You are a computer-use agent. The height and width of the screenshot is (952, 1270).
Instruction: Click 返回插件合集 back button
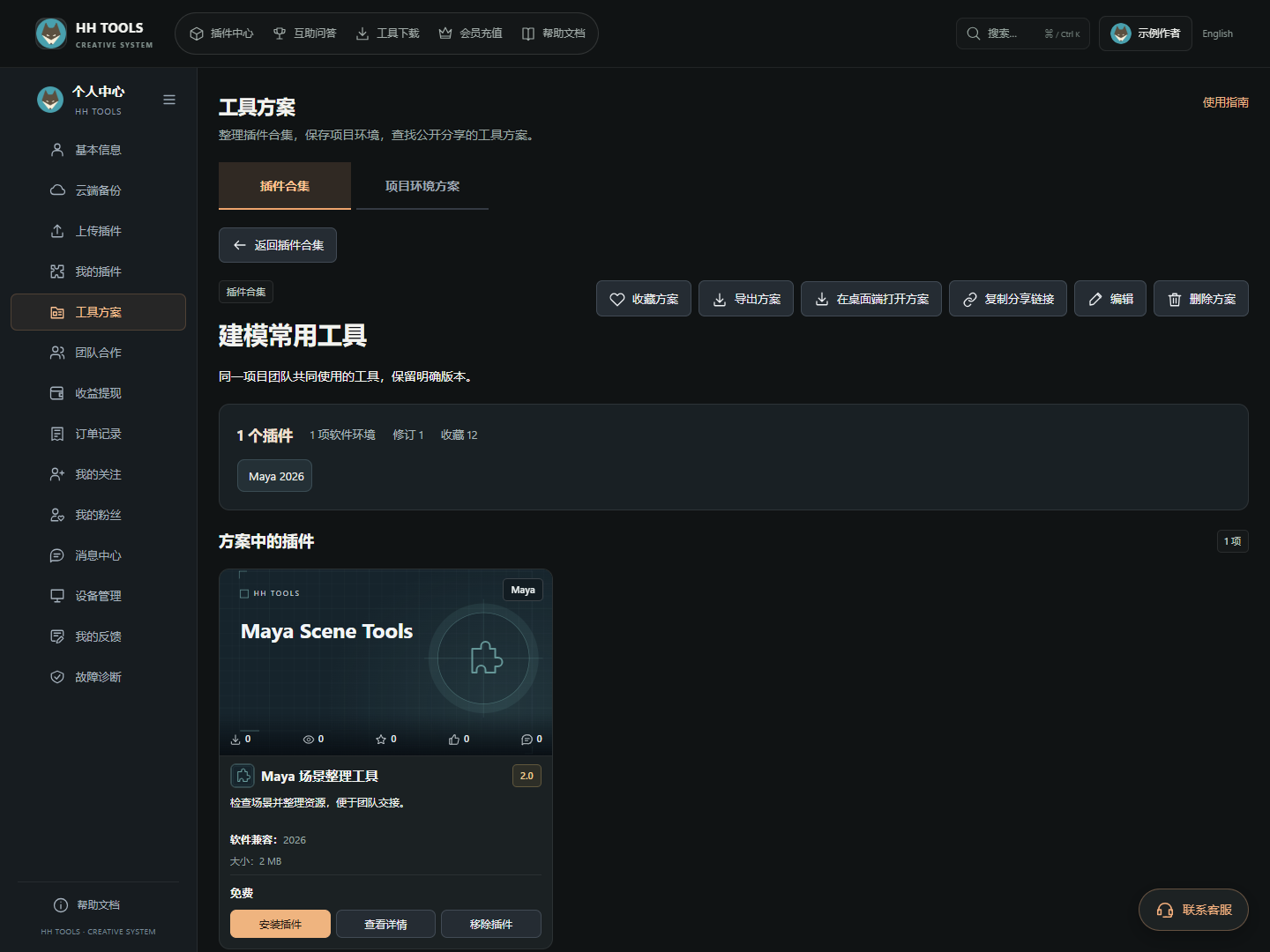click(x=278, y=245)
